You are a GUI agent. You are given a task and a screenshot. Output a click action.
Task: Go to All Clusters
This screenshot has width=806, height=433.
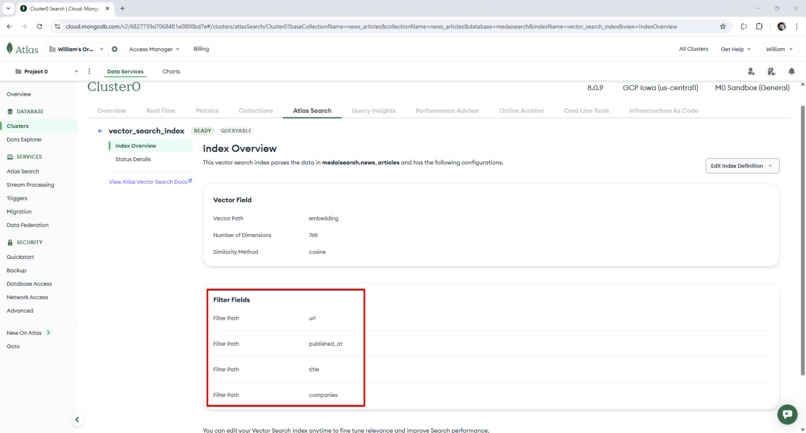point(693,49)
